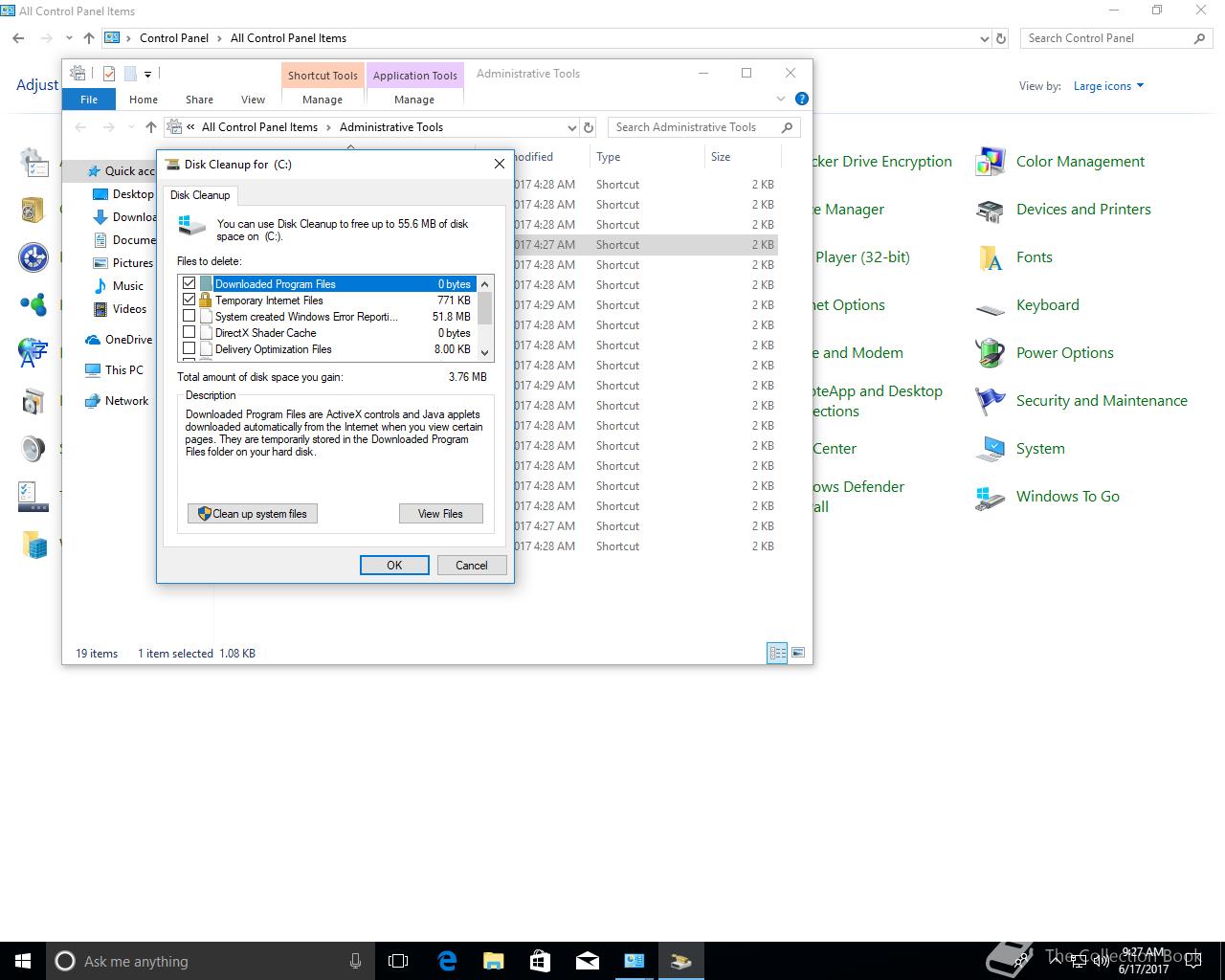Open Windows To Go icon
The image size is (1225, 980).
(x=1047, y=497)
